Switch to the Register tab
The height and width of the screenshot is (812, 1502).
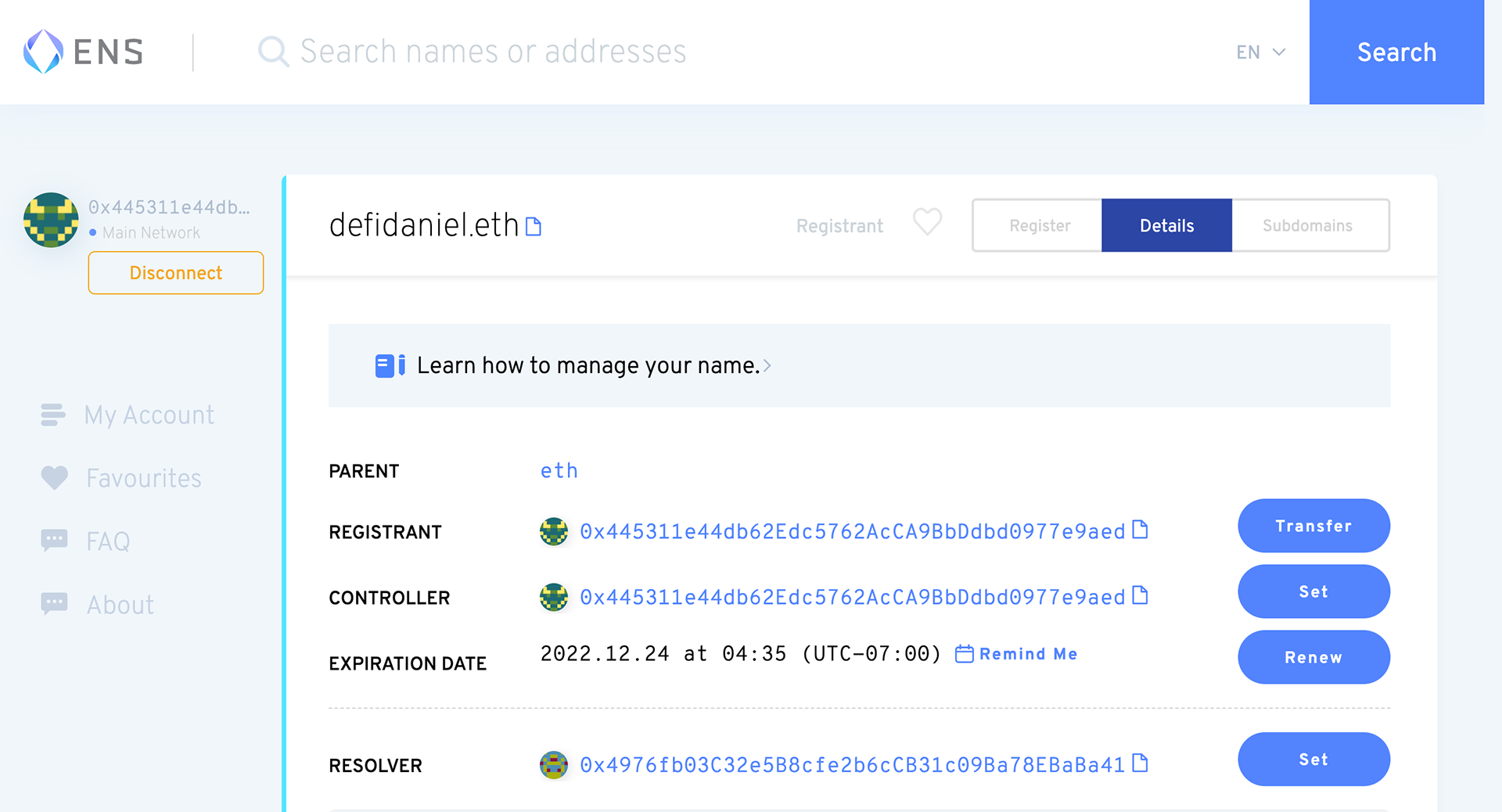click(1039, 225)
